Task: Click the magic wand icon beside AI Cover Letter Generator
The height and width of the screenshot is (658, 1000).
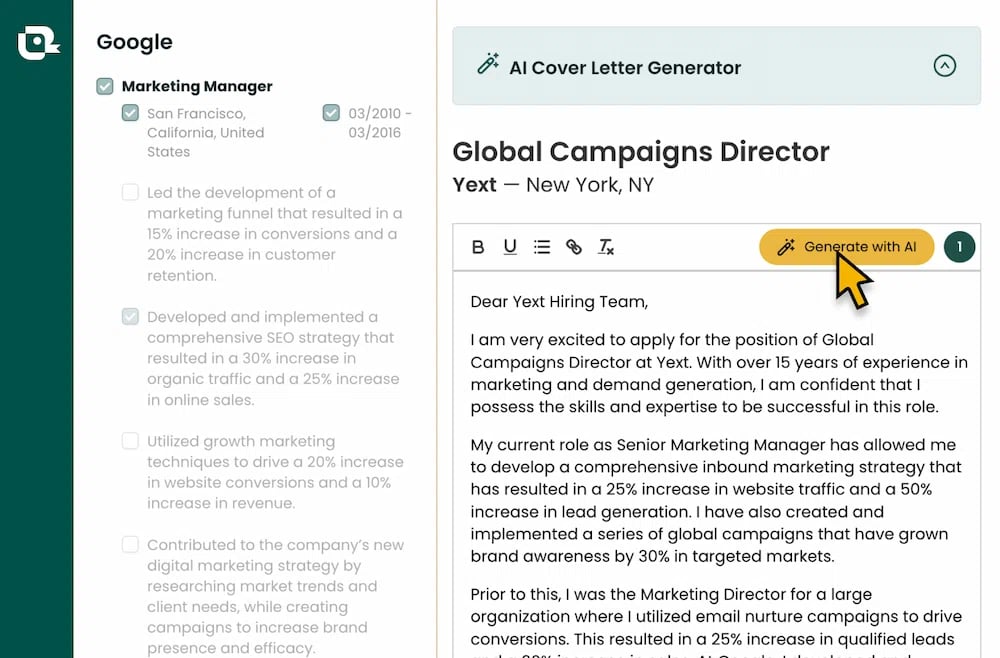Action: [488, 64]
